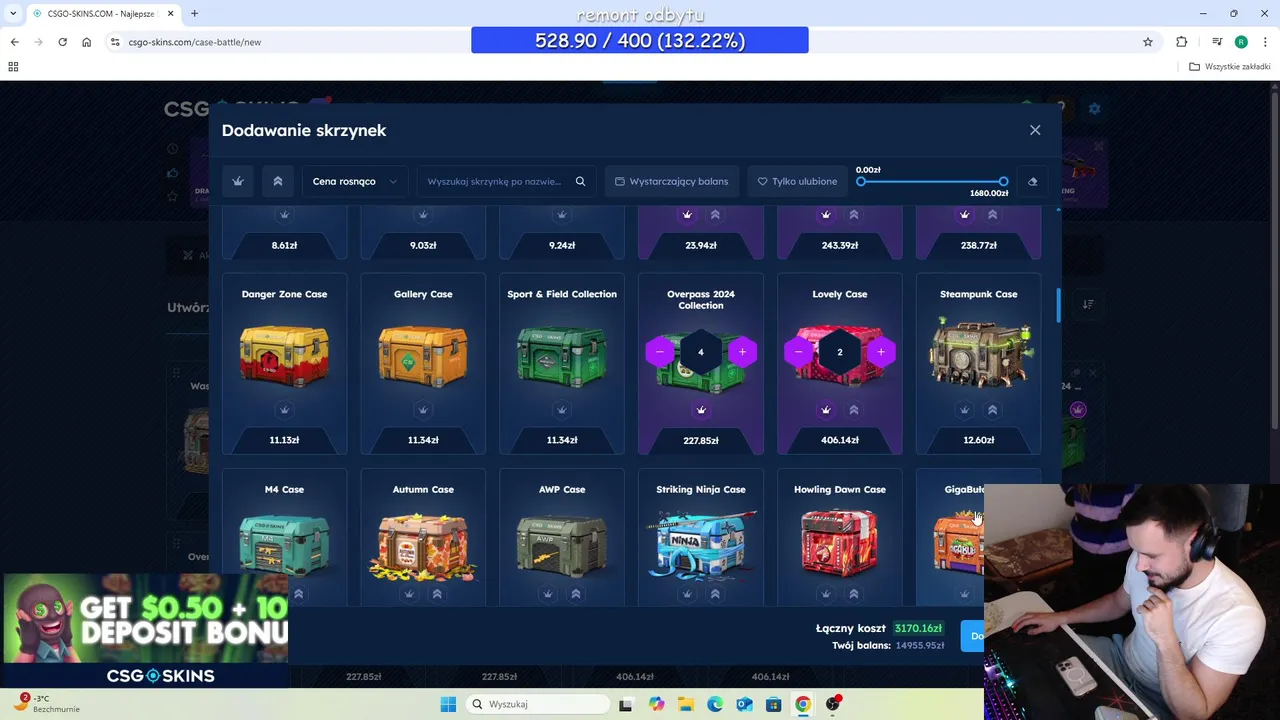Click the crown above the 9.24zł price

click(562, 215)
